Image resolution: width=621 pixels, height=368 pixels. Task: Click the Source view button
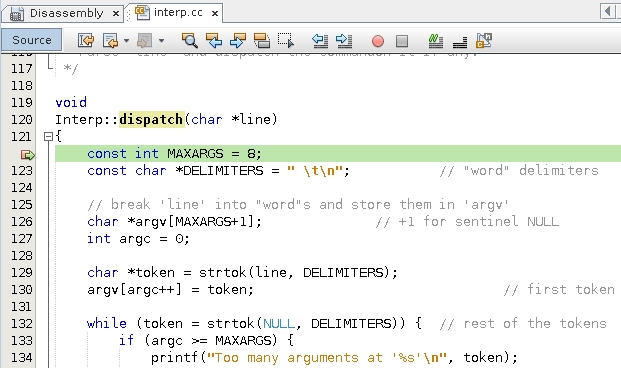pos(32,40)
